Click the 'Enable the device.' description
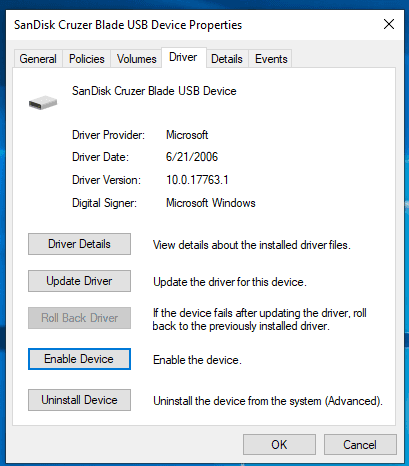 coord(197,360)
